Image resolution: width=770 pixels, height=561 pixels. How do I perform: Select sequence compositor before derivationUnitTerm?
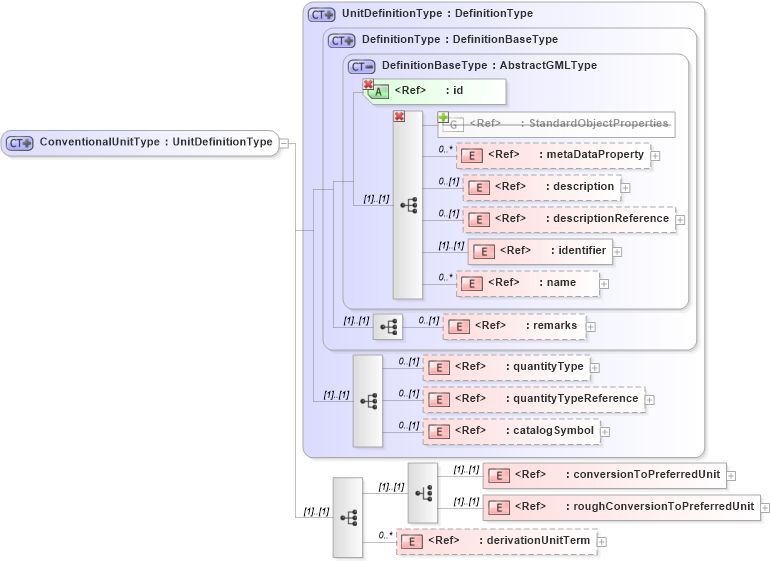click(348, 518)
